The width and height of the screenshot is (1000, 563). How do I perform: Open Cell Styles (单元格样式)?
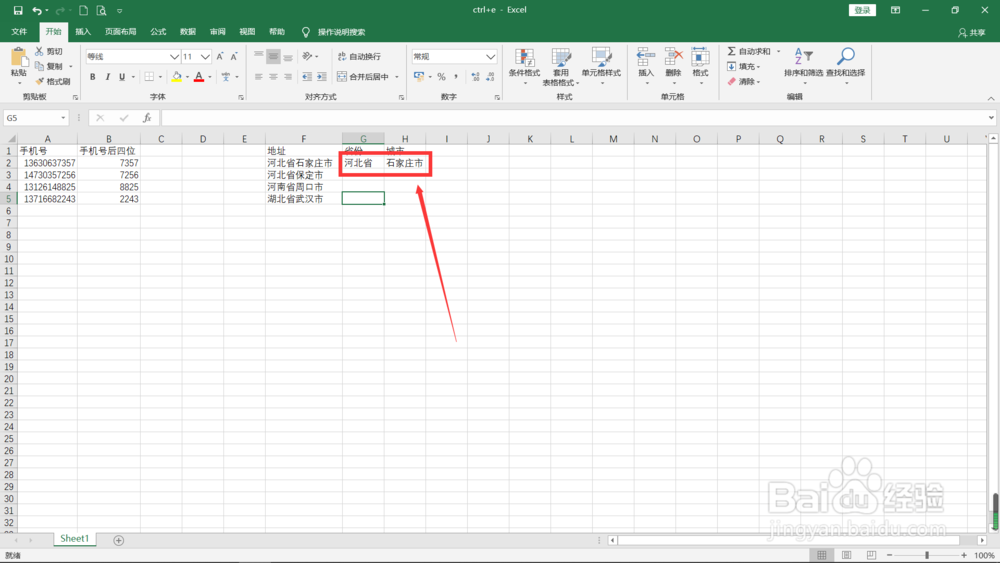(601, 66)
